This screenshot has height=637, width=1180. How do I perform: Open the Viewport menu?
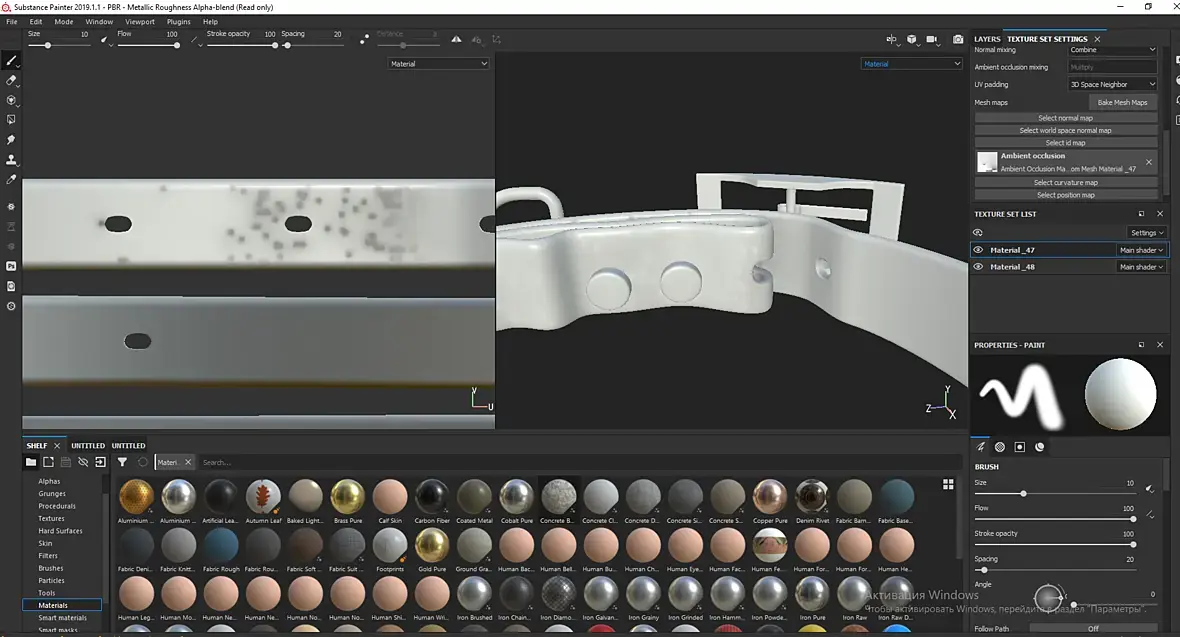(x=140, y=21)
